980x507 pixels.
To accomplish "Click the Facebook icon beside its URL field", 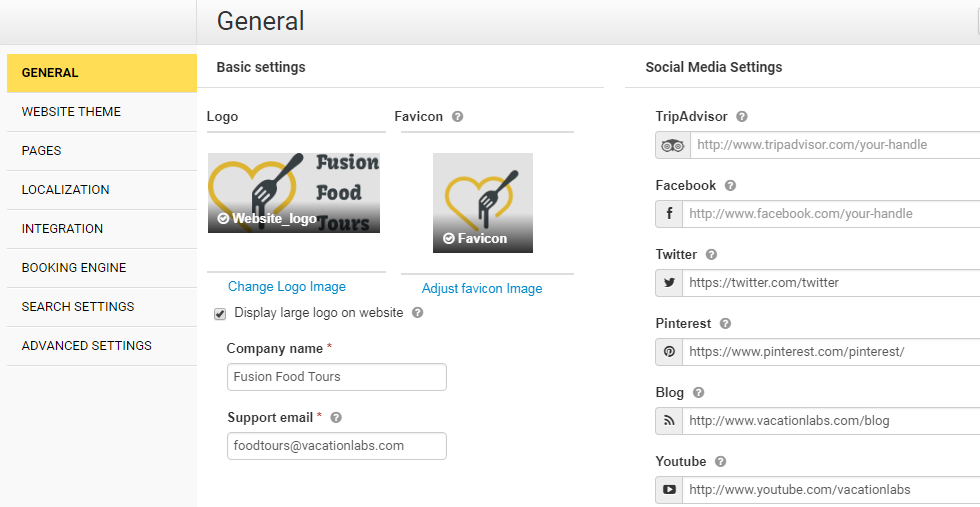I will coord(669,214).
